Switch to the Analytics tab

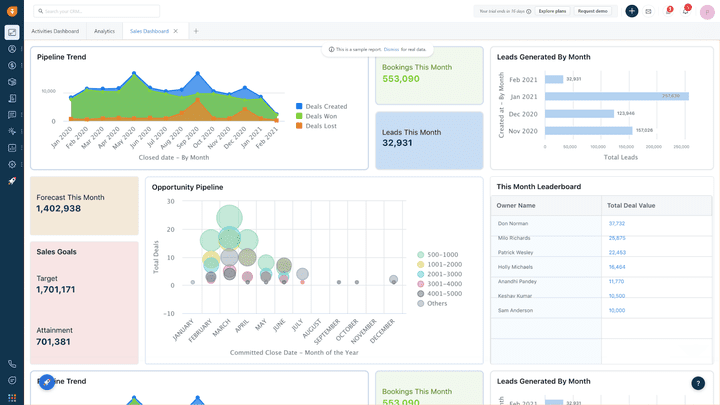click(104, 31)
